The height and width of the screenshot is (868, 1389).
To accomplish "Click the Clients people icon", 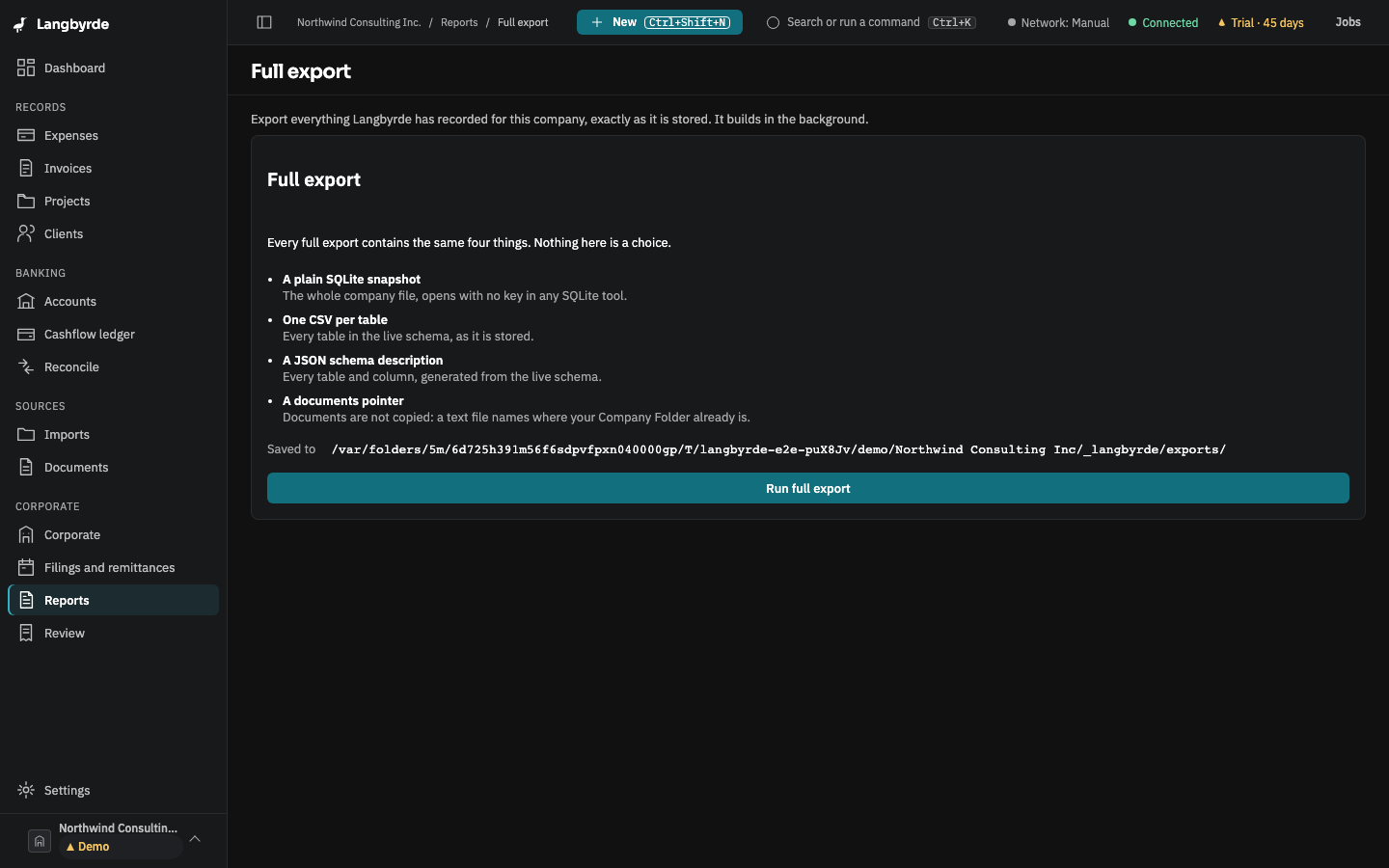I will [26, 233].
